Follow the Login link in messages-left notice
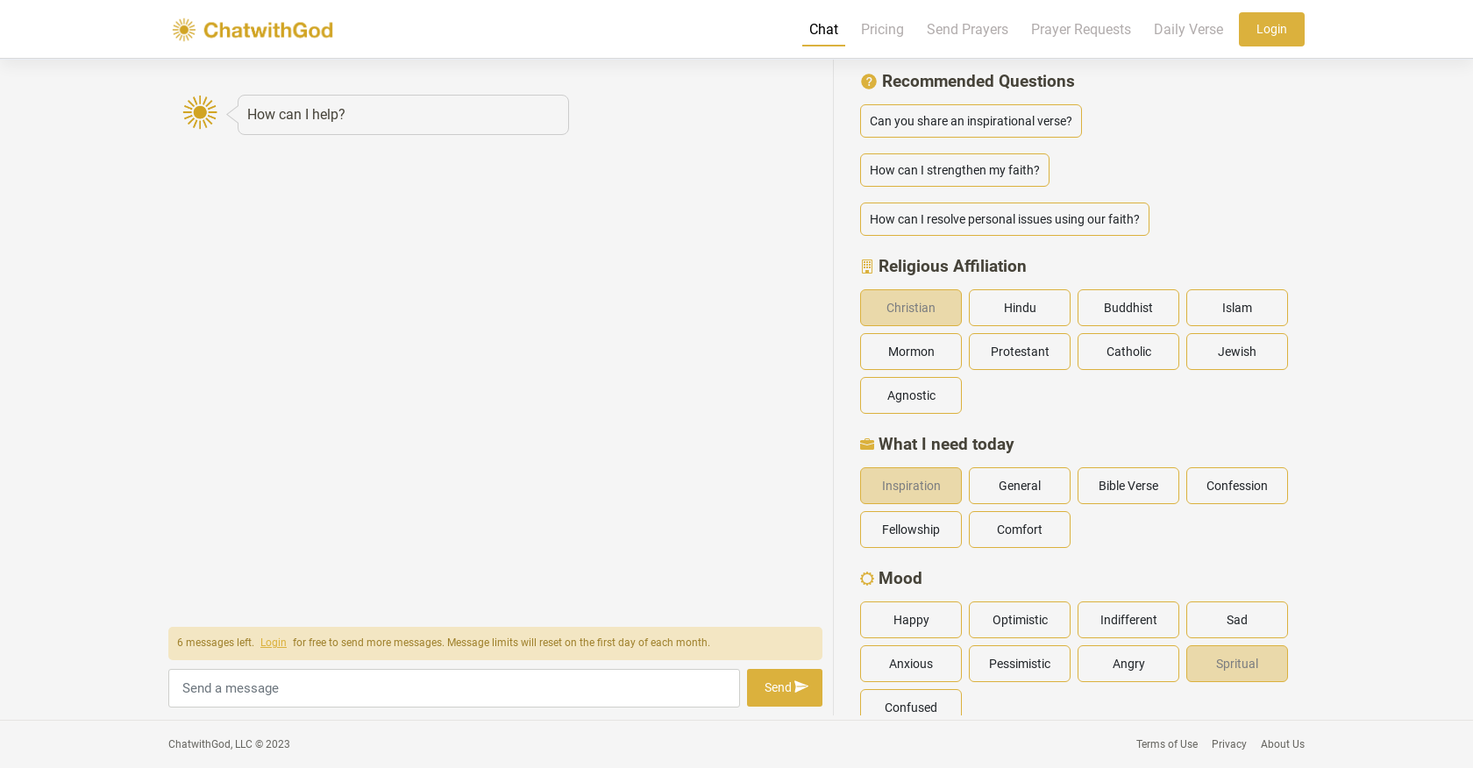1473x768 pixels. tap(273, 643)
